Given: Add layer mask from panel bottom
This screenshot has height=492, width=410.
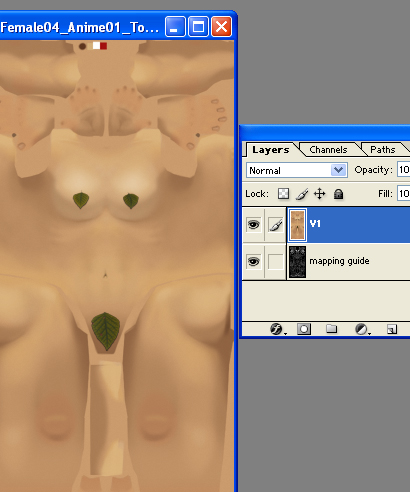Looking at the screenshot, I should [304, 329].
